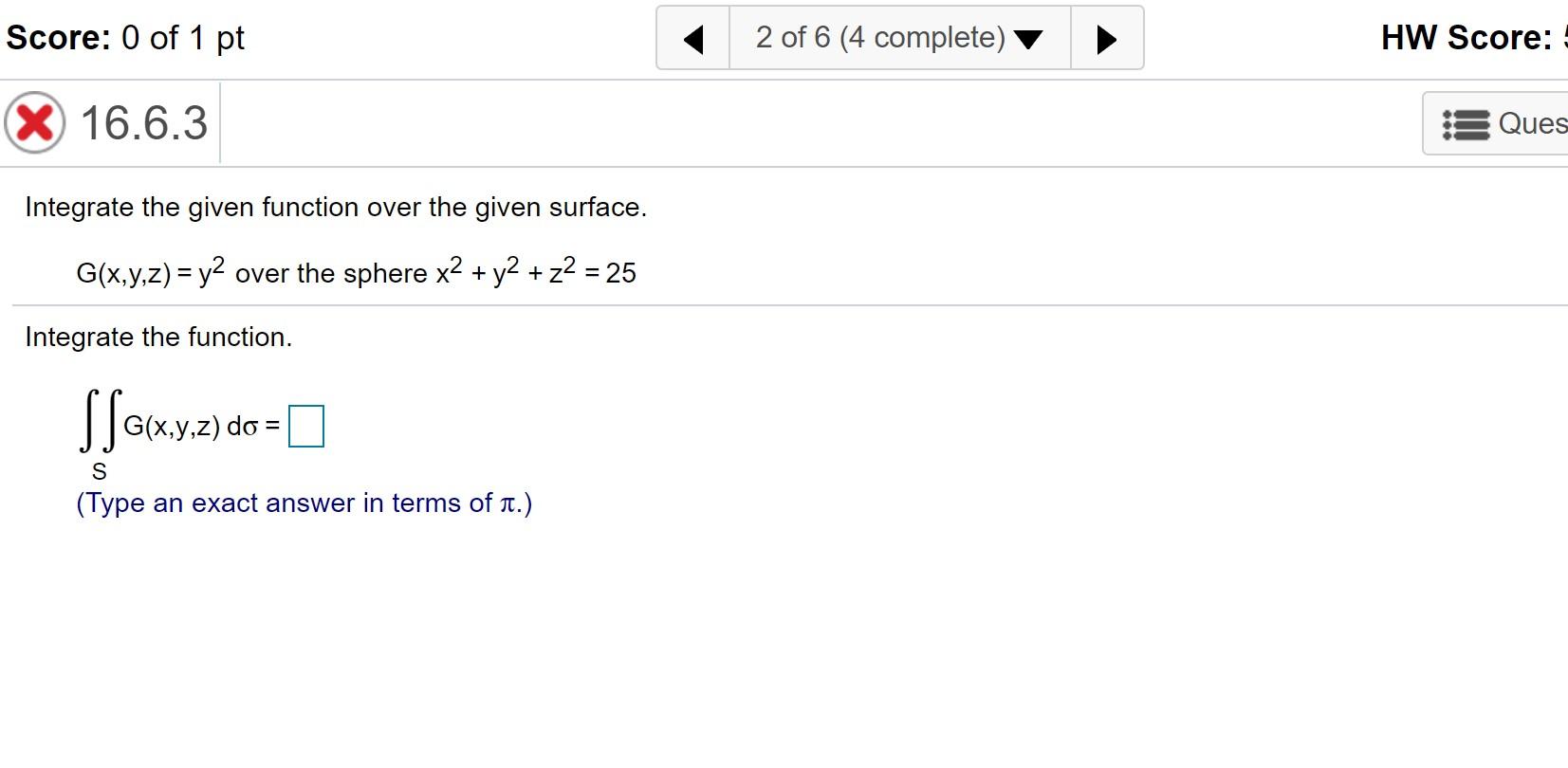Click the Score: 0 of 1 pt label
Viewport: 1568px width, 768px height.
click(x=123, y=38)
